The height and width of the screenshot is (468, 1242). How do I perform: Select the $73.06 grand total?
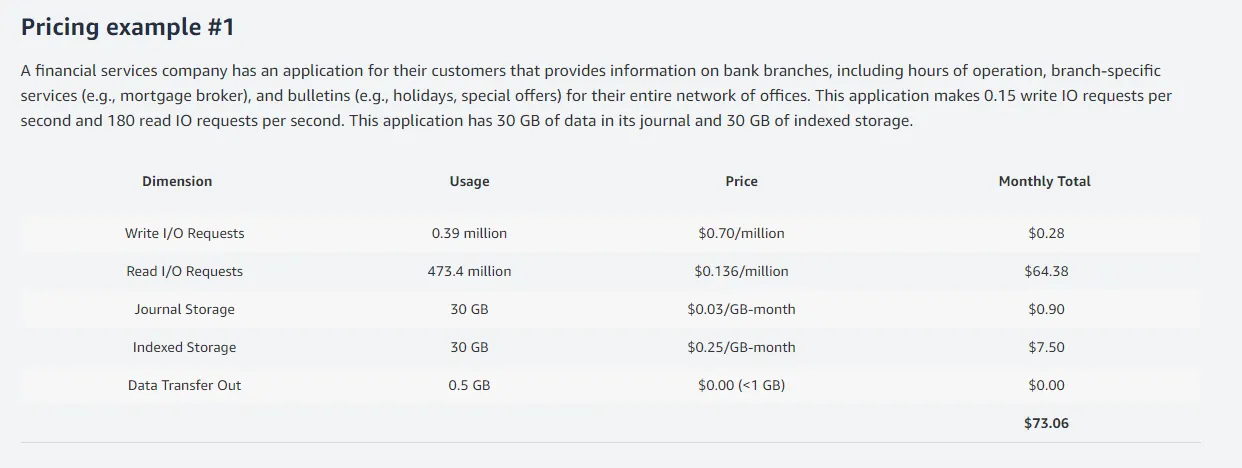[1046, 423]
